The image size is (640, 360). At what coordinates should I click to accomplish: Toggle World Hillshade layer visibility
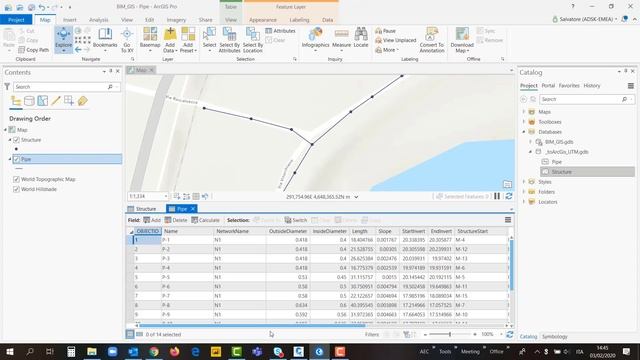(16, 189)
